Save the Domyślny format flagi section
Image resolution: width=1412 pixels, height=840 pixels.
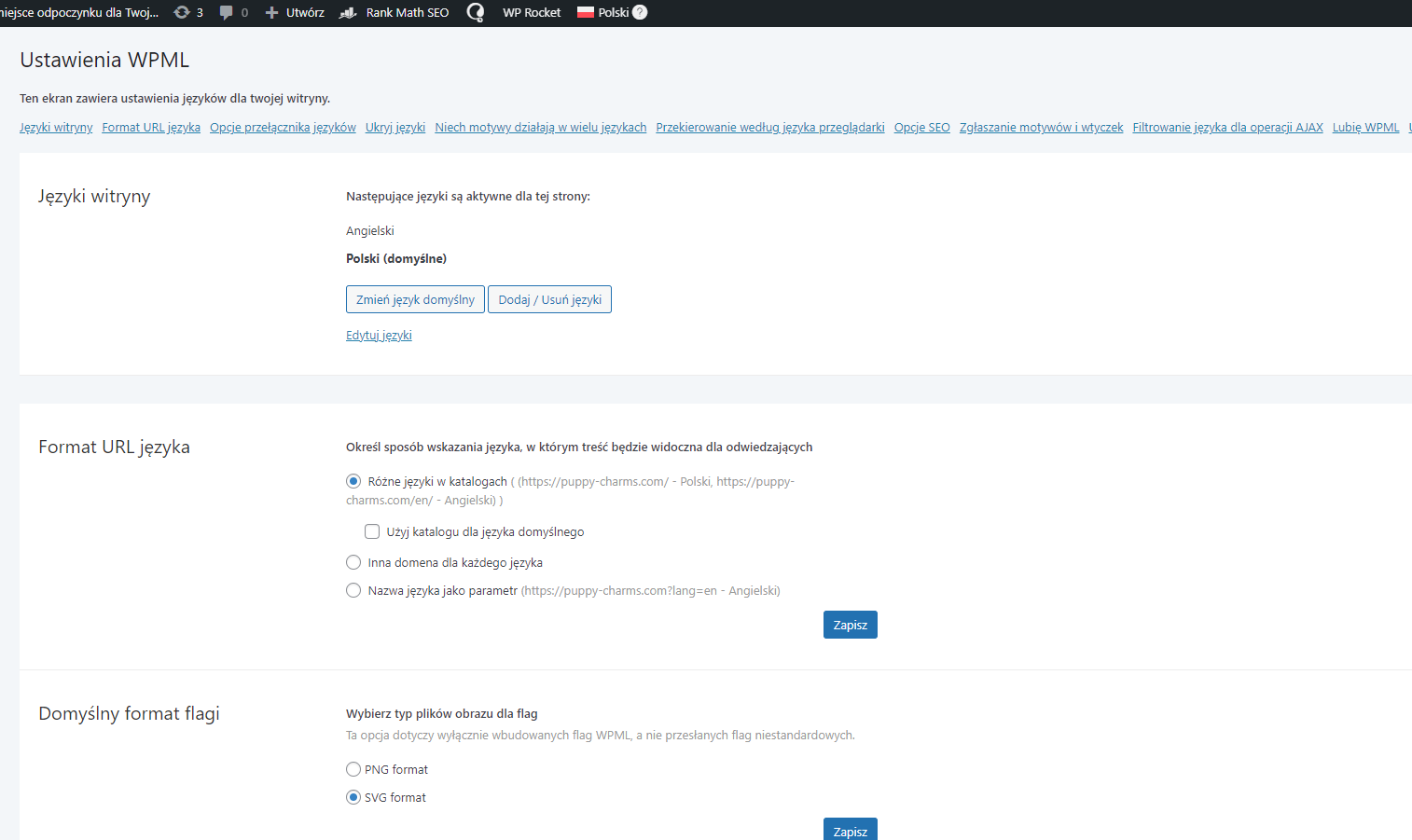pos(850,829)
